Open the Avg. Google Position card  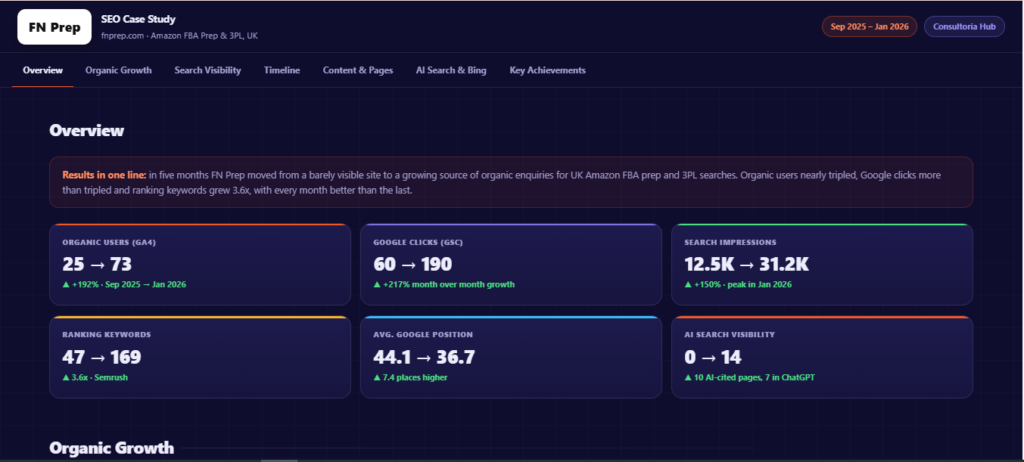click(x=511, y=357)
